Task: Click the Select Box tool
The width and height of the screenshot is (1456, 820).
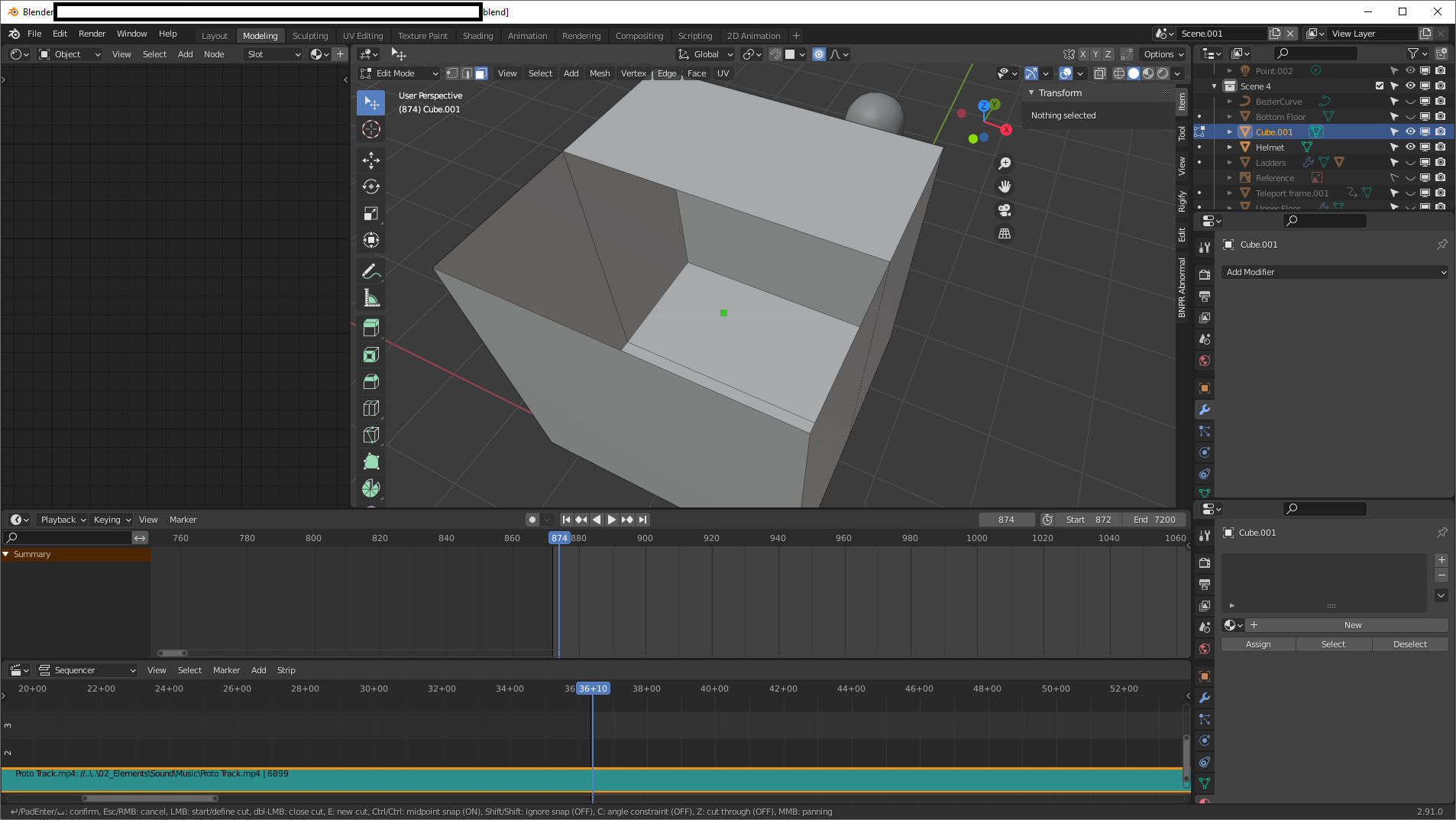Action: pyautogui.click(x=370, y=103)
